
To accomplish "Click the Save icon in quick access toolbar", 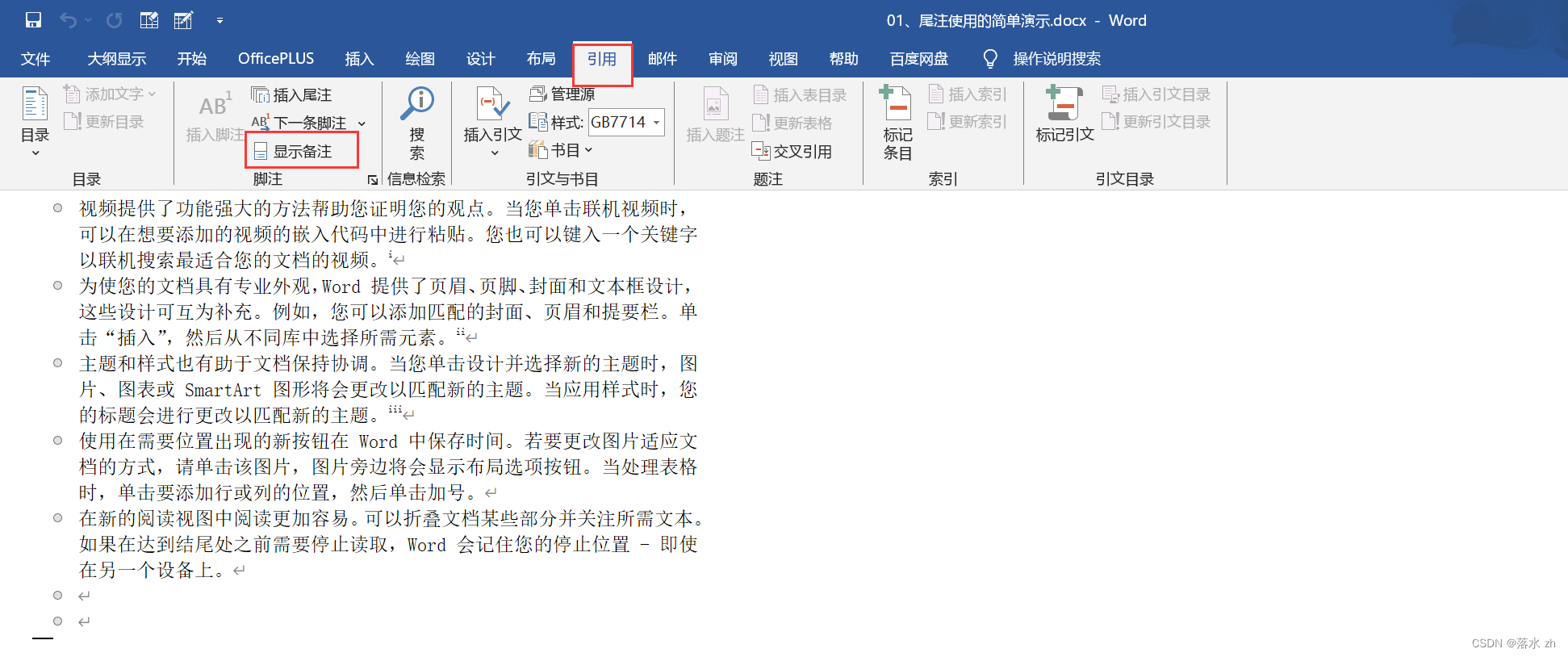I will (x=33, y=20).
